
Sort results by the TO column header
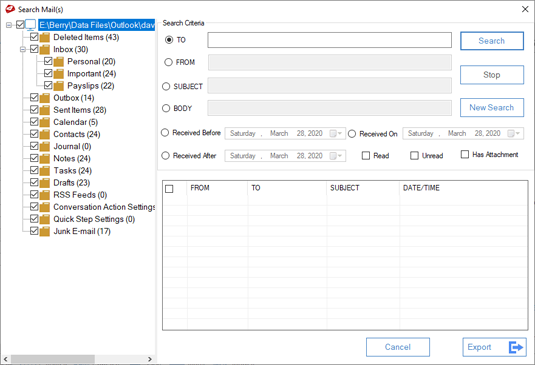click(287, 188)
